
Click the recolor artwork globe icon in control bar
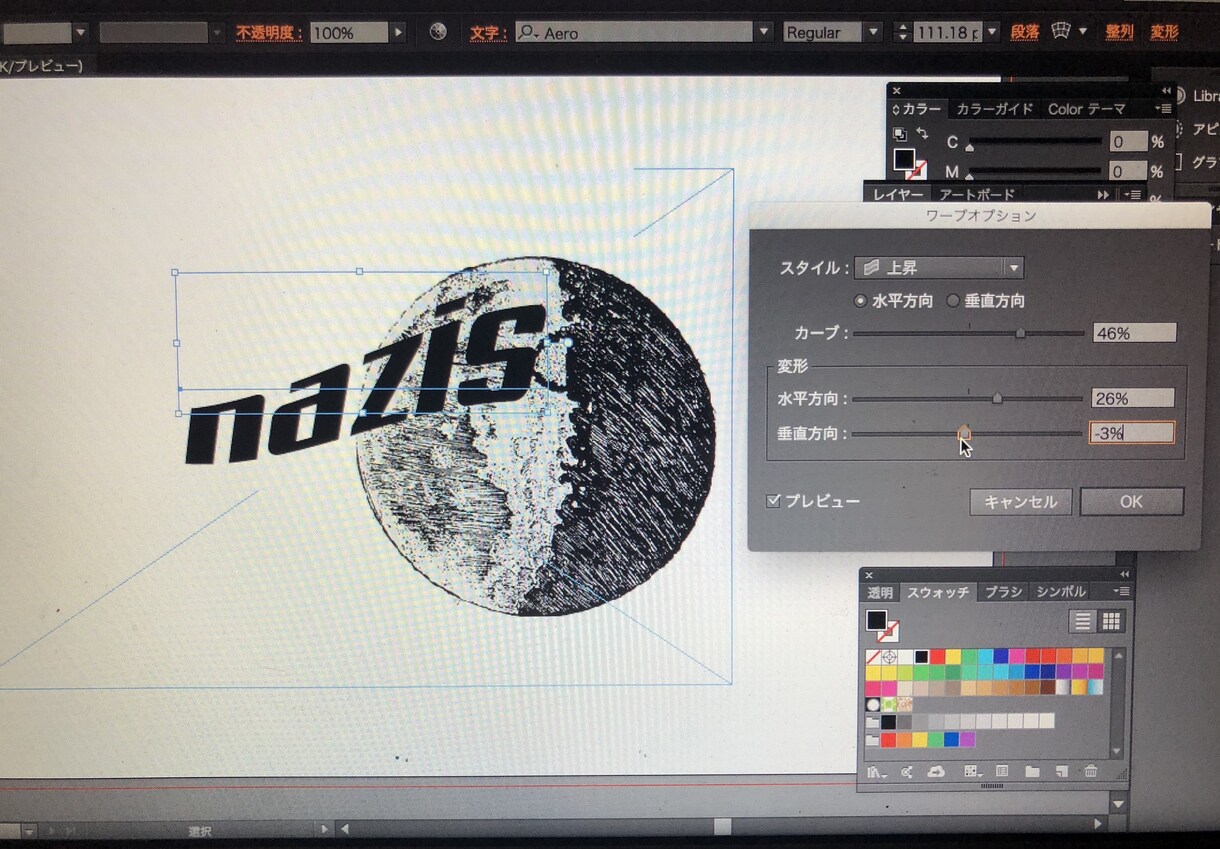point(438,32)
